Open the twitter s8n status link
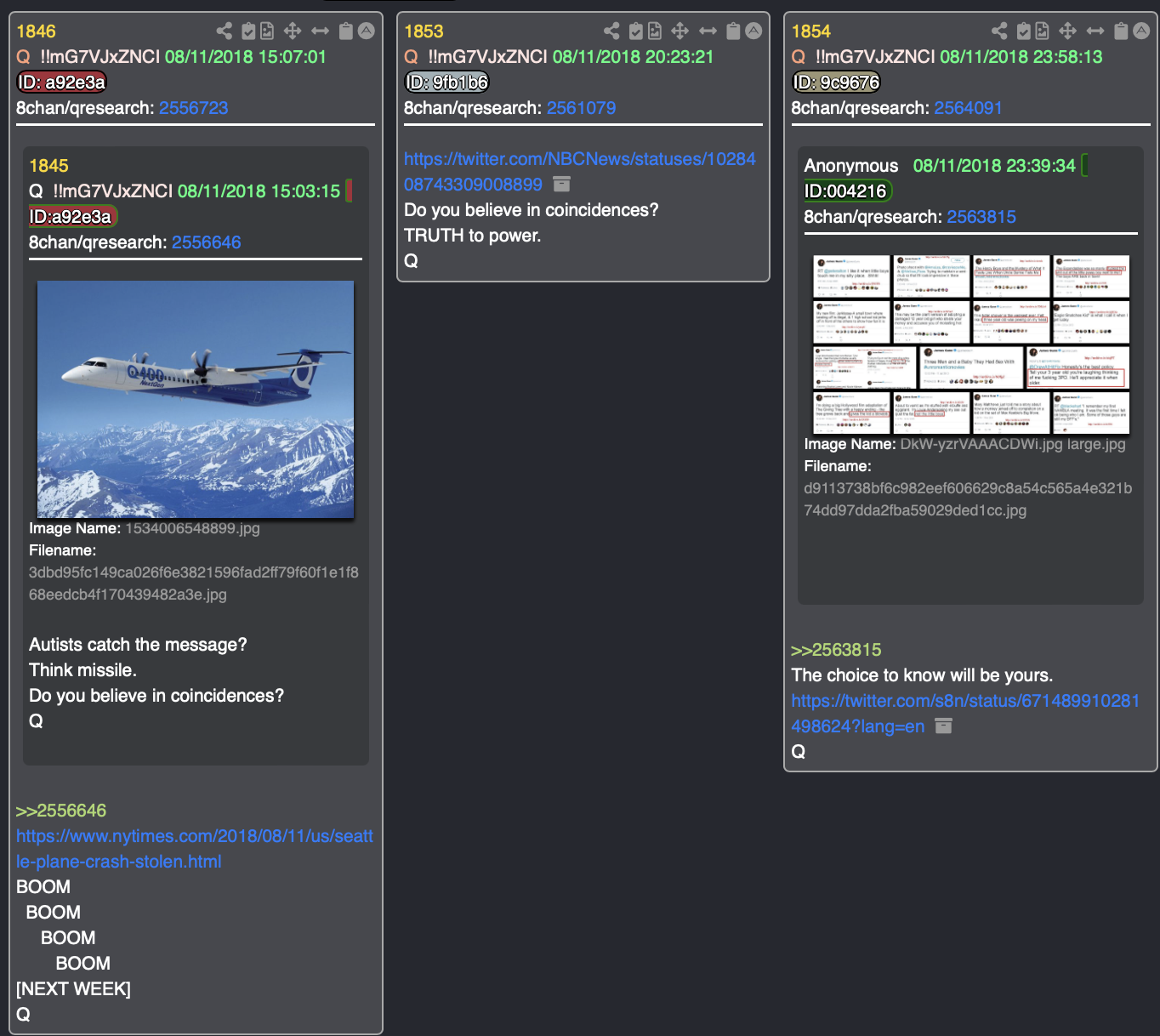 965,713
